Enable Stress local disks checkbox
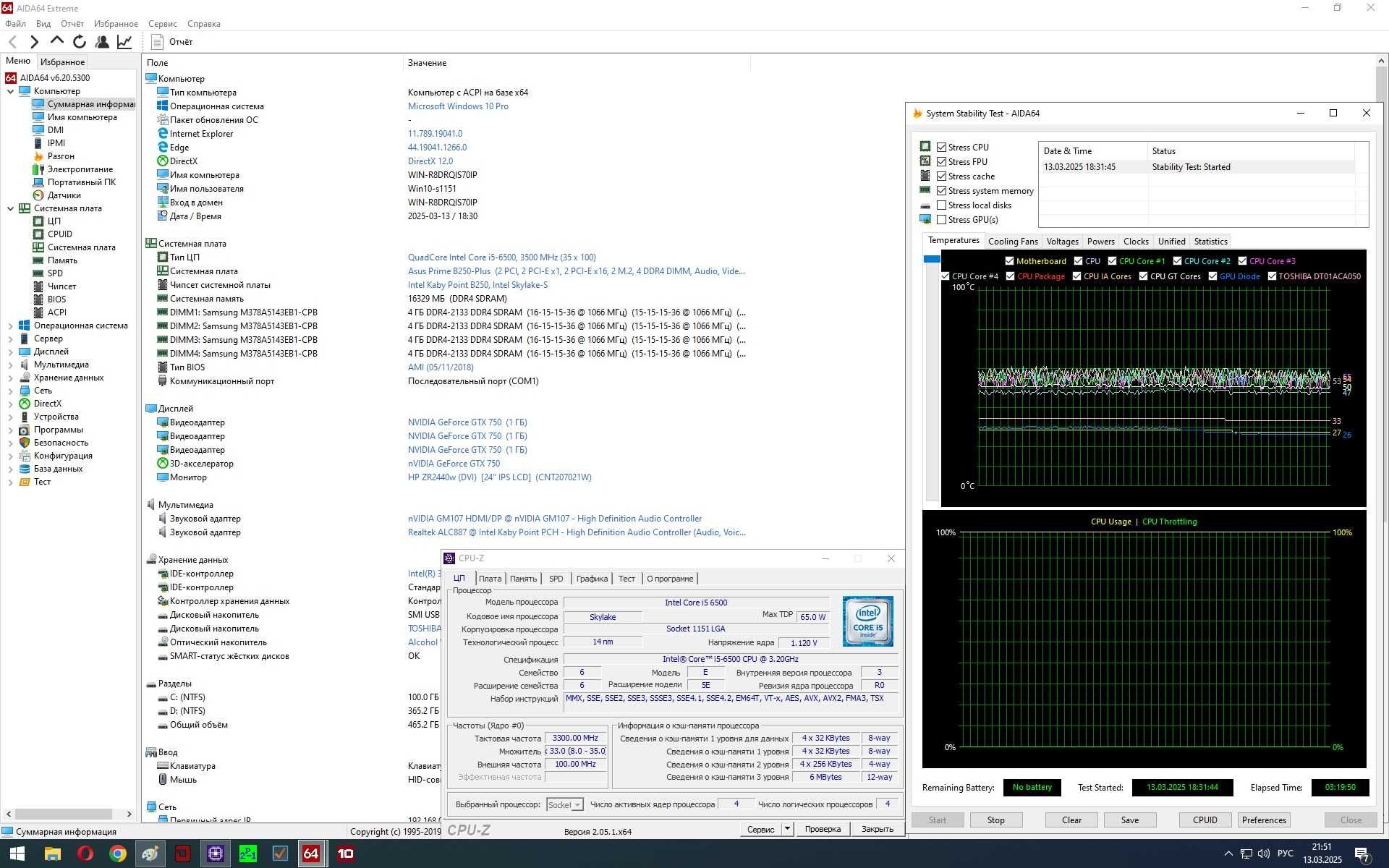The image size is (1389, 868). point(941,205)
